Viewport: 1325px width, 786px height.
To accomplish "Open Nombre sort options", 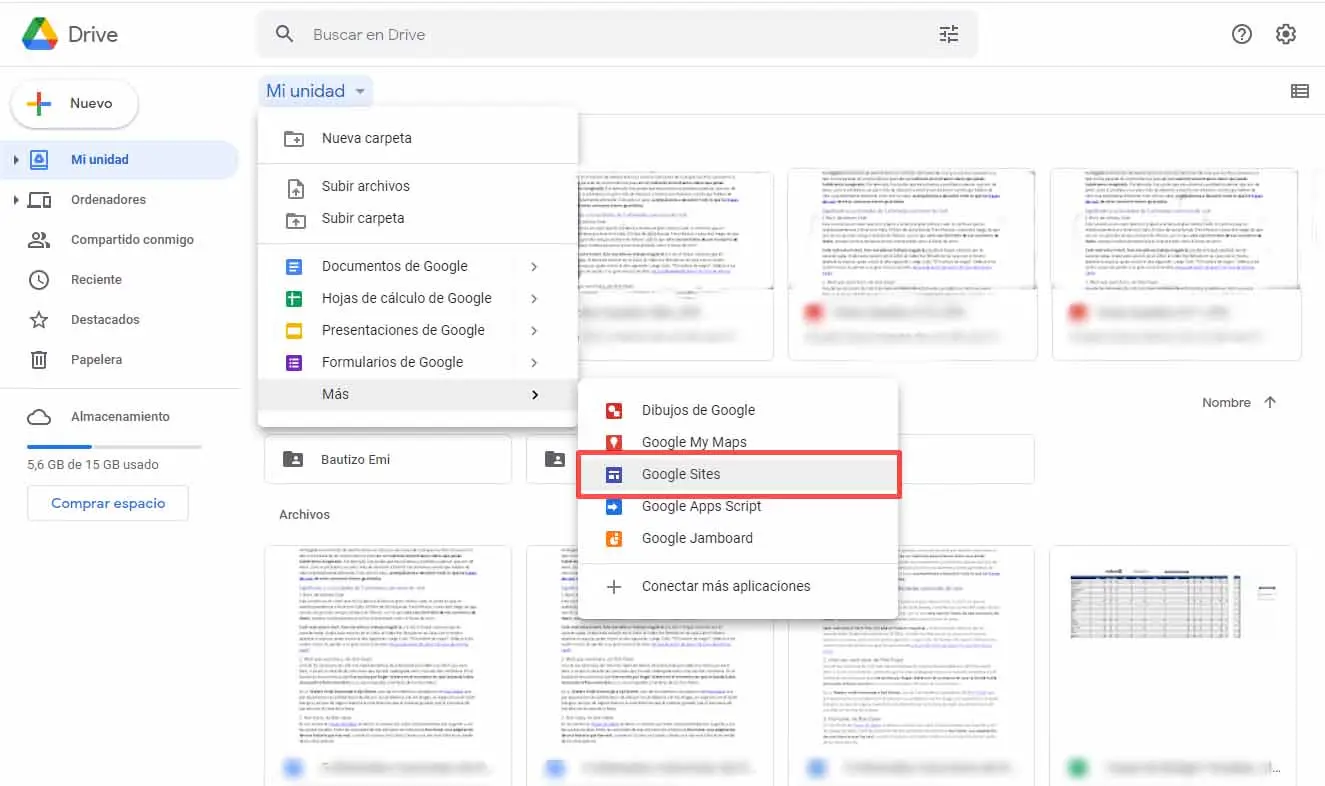I will click(x=1226, y=402).
